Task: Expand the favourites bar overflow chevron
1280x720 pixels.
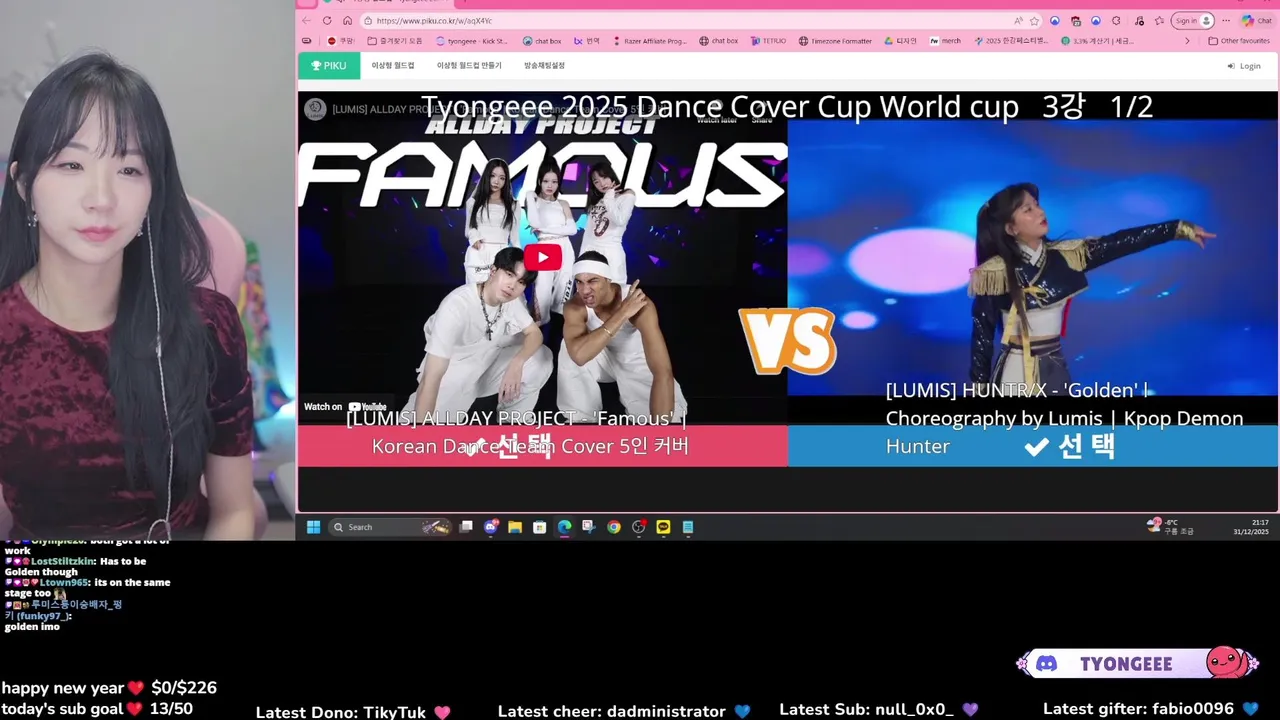Action: point(1187,41)
